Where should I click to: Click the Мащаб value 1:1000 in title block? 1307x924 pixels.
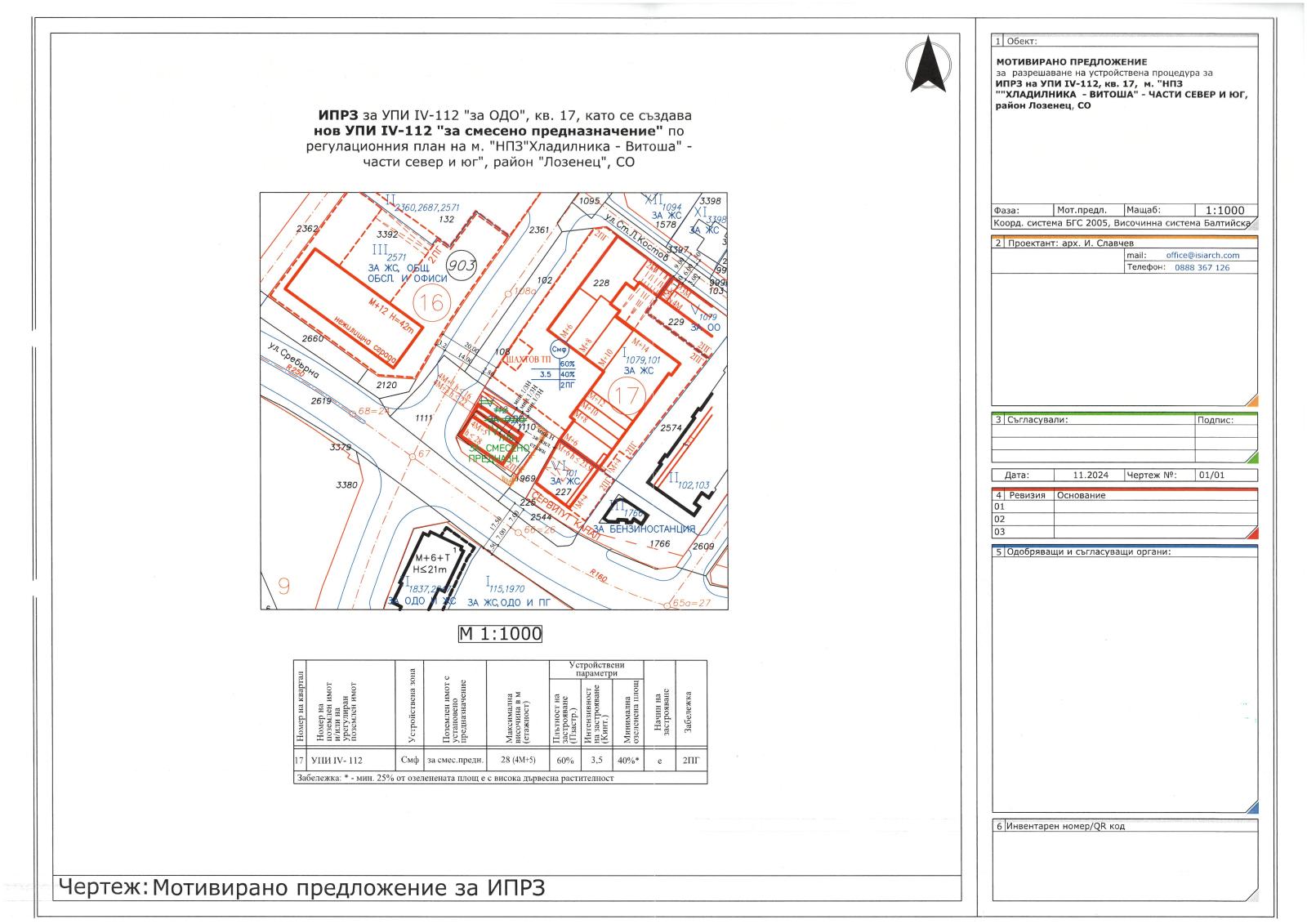click(1224, 210)
